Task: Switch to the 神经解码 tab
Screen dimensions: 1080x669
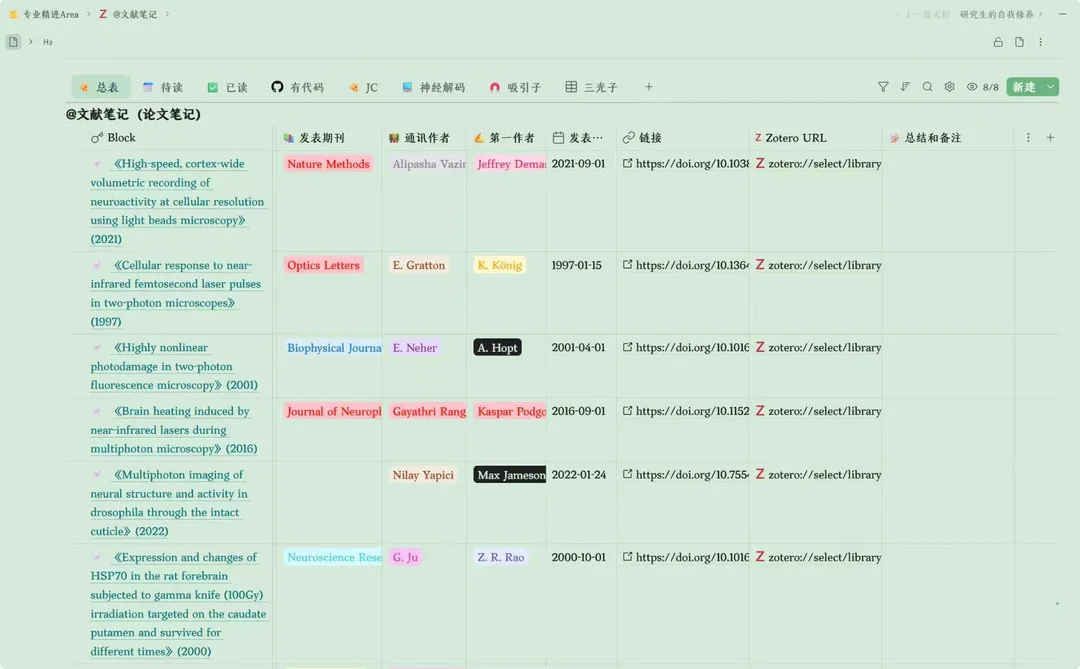Action: [x=433, y=87]
